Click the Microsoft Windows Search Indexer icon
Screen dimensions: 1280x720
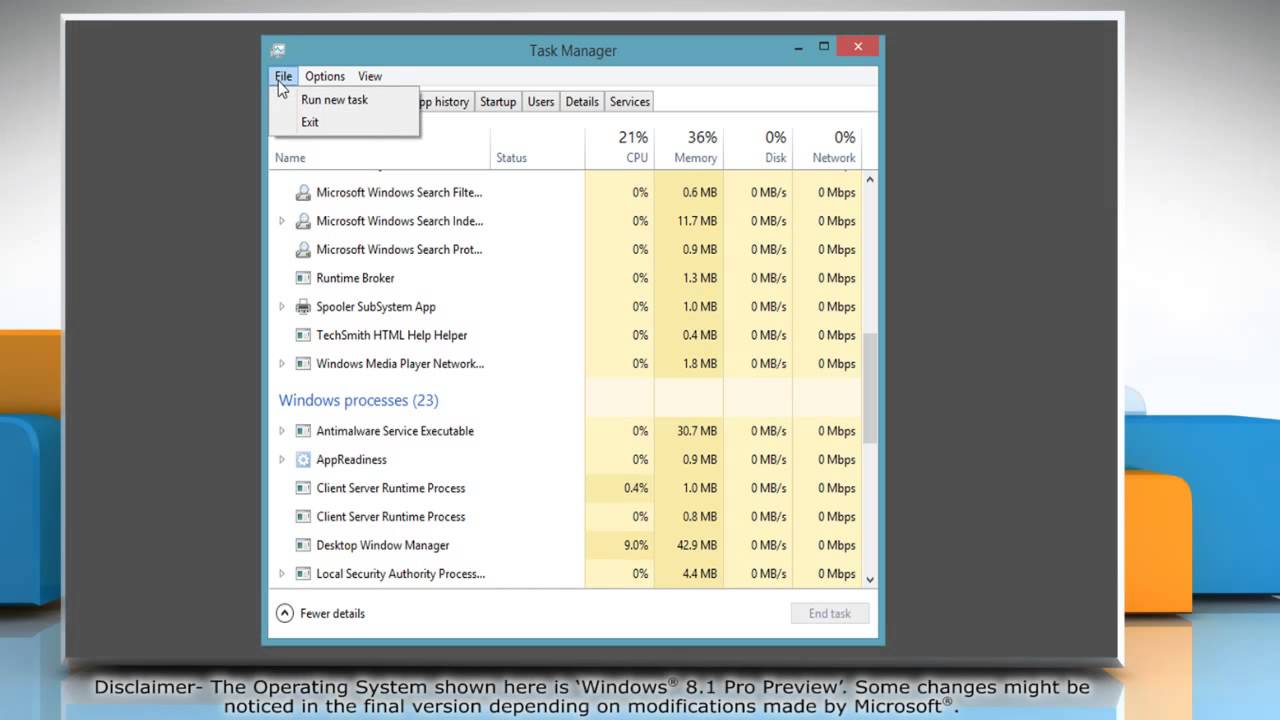tap(303, 221)
